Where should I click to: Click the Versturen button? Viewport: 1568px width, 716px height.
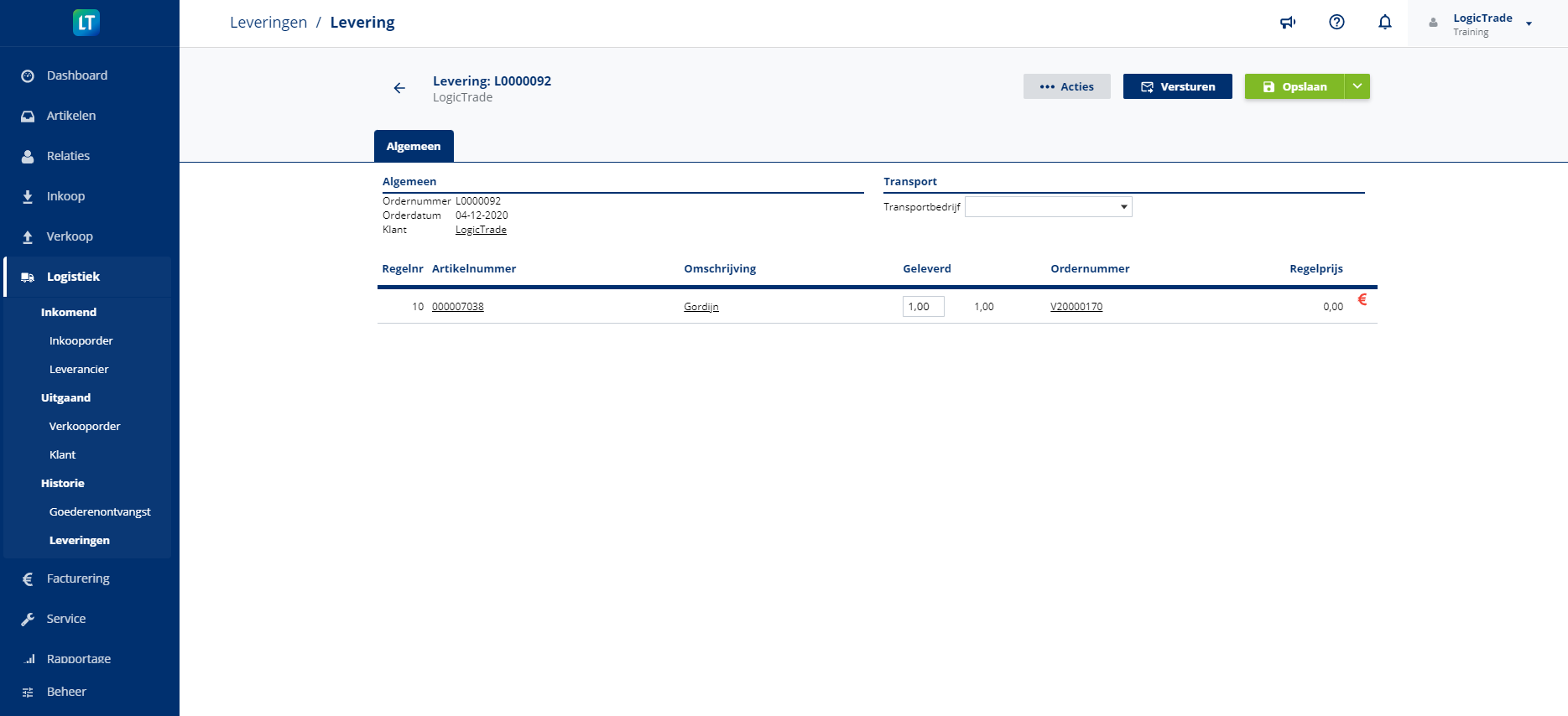coord(1177,86)
